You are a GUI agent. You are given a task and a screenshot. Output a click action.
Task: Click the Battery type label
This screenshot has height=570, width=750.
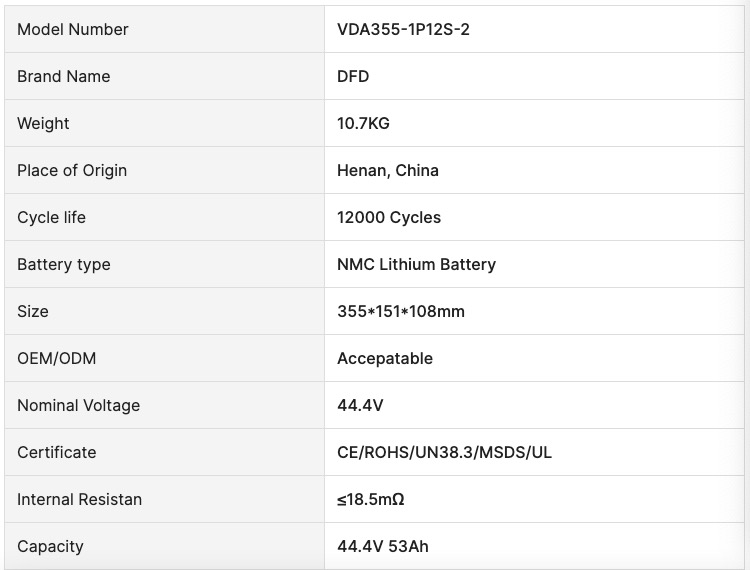click(x=64, y=264)
